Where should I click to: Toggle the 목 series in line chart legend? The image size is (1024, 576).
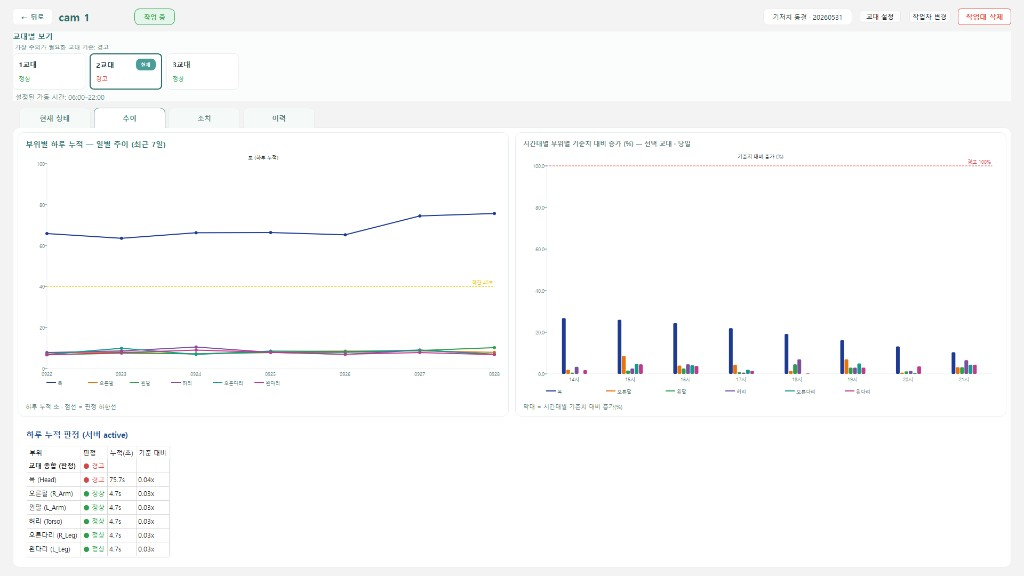55,383
